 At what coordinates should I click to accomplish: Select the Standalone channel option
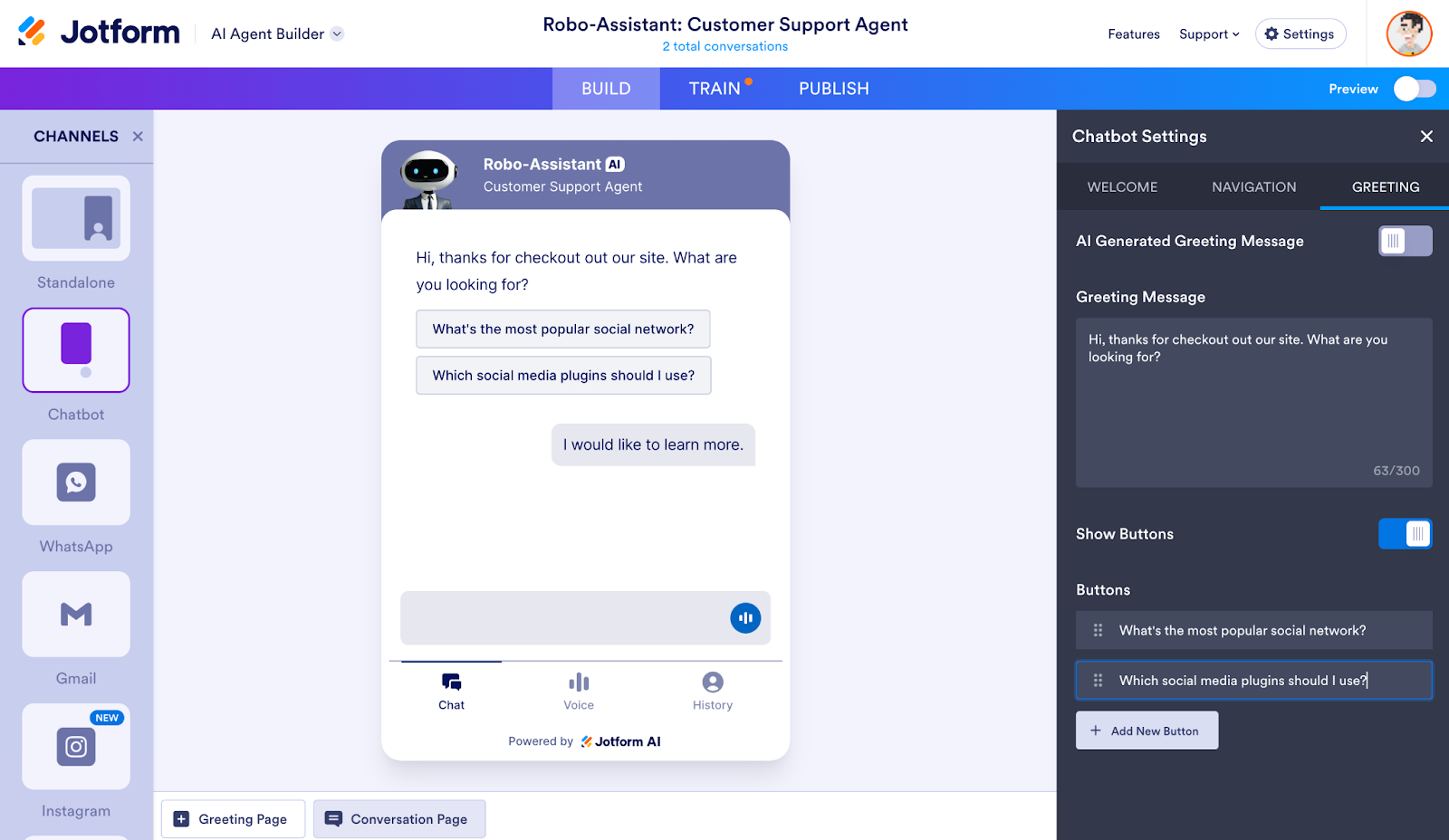pyautogui.click(x=75, y=218)
